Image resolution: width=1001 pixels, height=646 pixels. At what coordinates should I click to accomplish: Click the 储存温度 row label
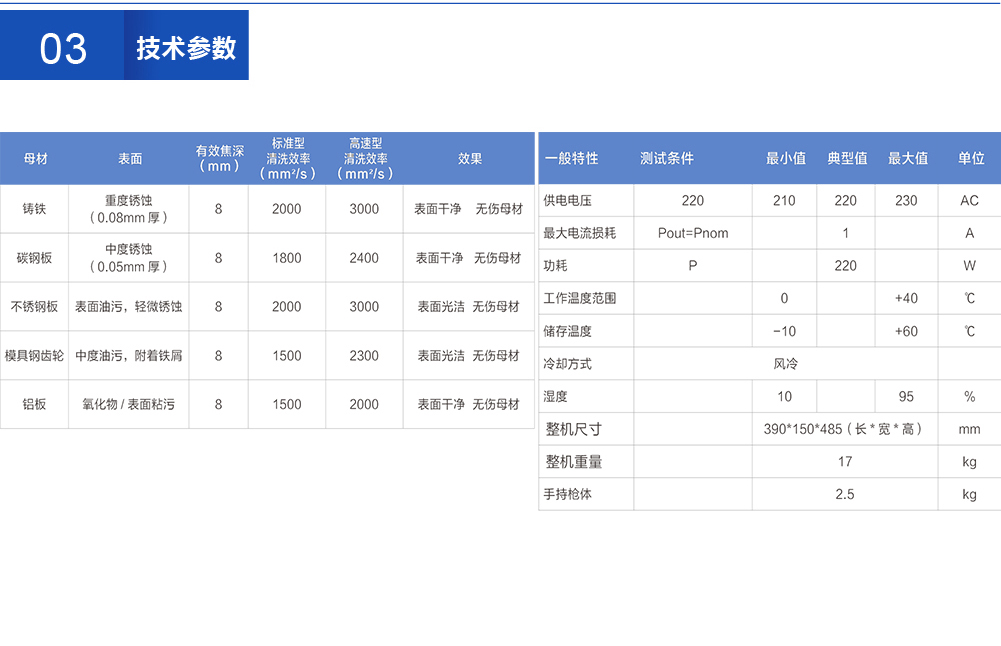(567, 331)
